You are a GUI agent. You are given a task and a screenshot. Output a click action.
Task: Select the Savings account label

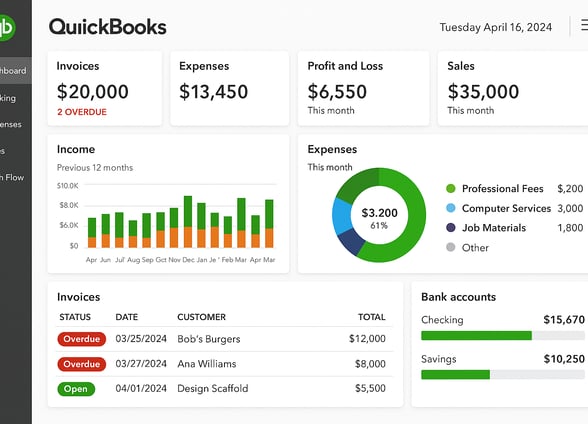(439, 359)
